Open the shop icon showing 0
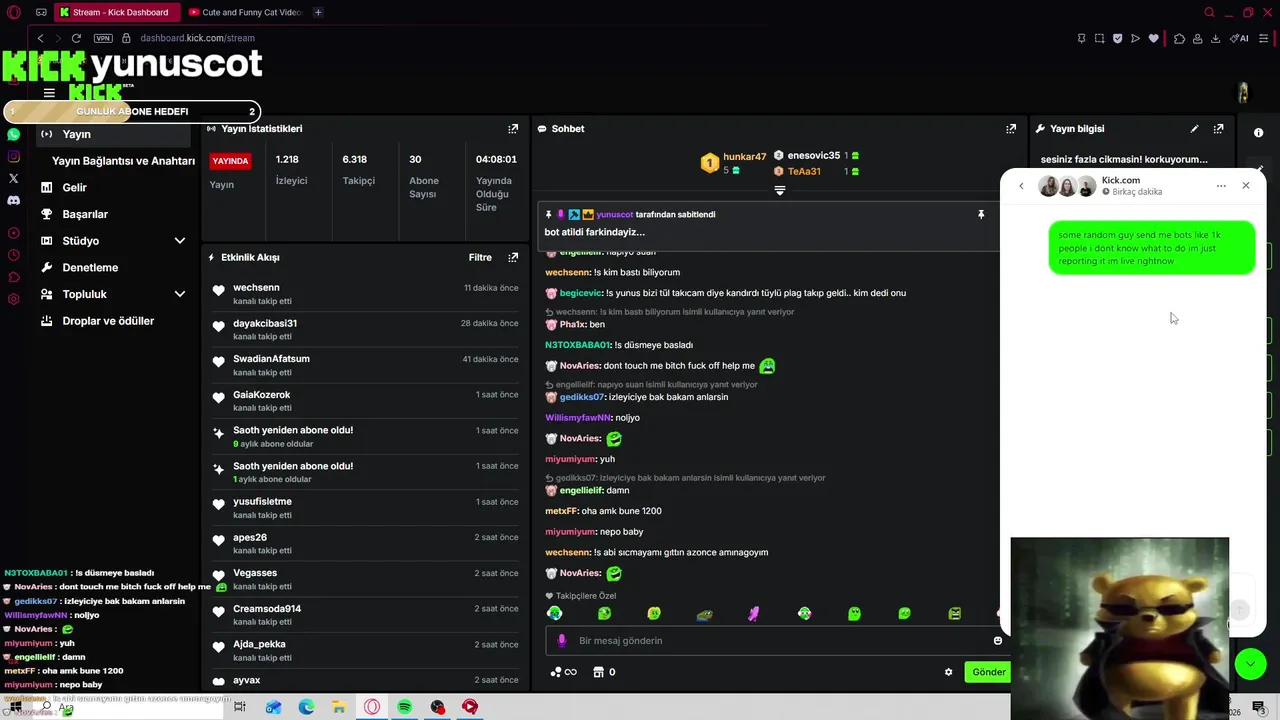Screen dimensions: 1280x720 tap(604, 672)
